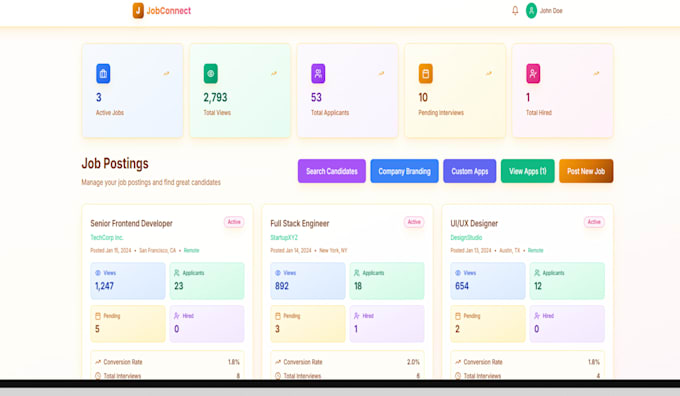Click the blue Active Jobs briefcase icon
Viewport: 680px width, 396px height.
coord(103,73)
